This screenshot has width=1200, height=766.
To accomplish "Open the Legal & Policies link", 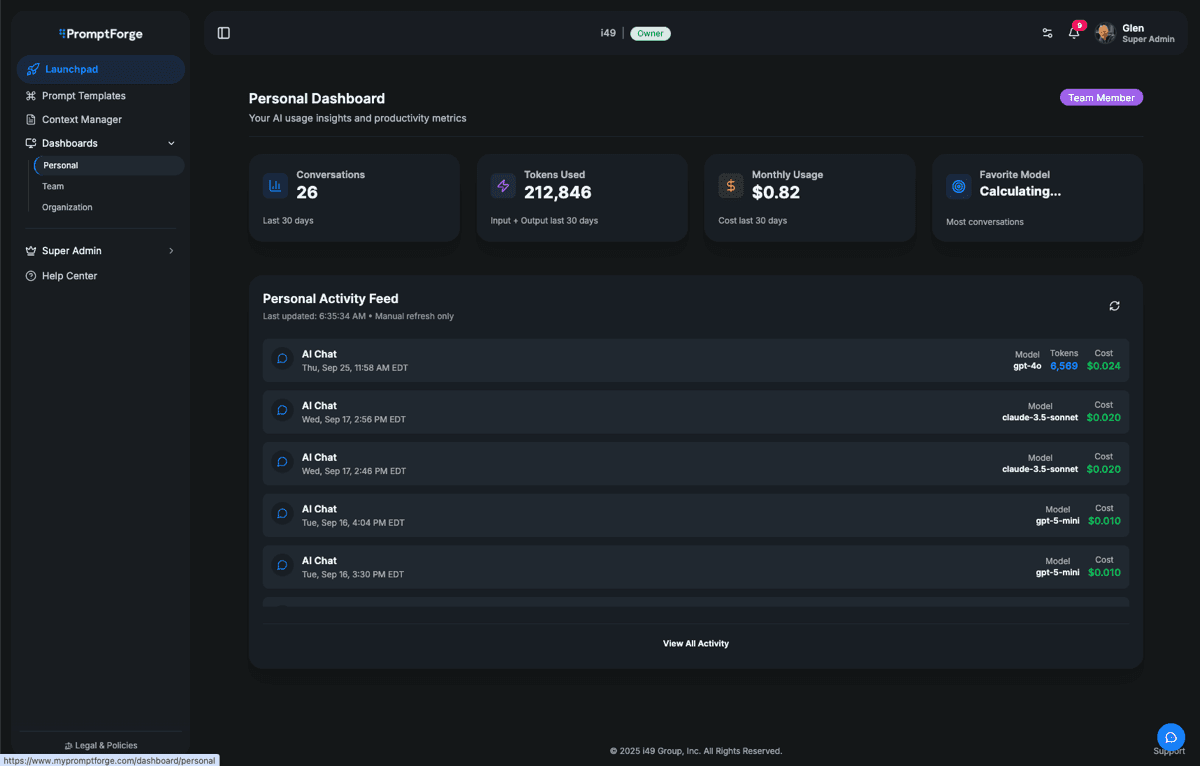I will pos(100,745).
